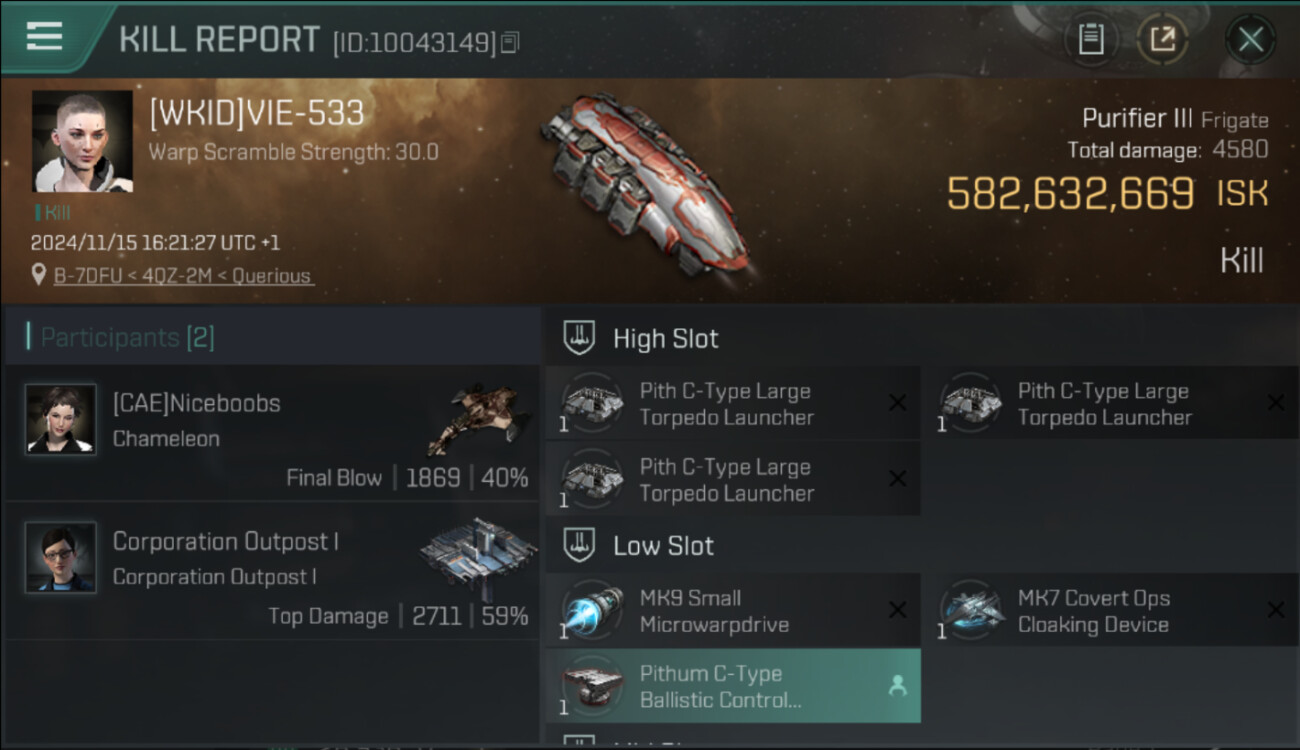This screenshot has height=750, width=1300.
Task: Open Niceboobs participant portrait
Action: point(61,419)
